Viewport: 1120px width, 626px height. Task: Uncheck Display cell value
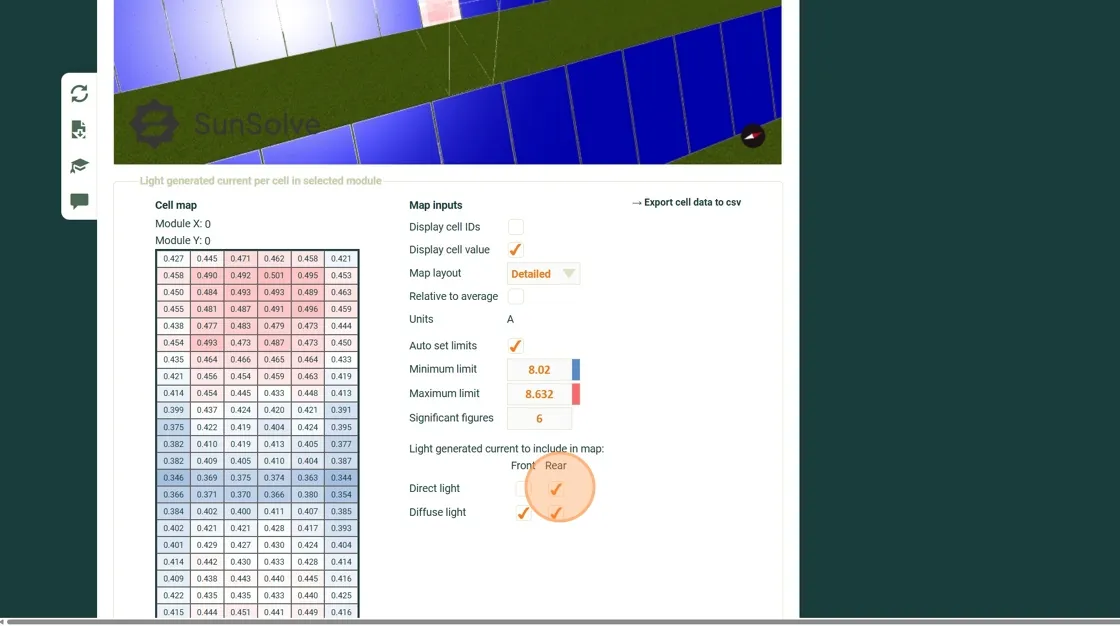[x=516, y=250]
